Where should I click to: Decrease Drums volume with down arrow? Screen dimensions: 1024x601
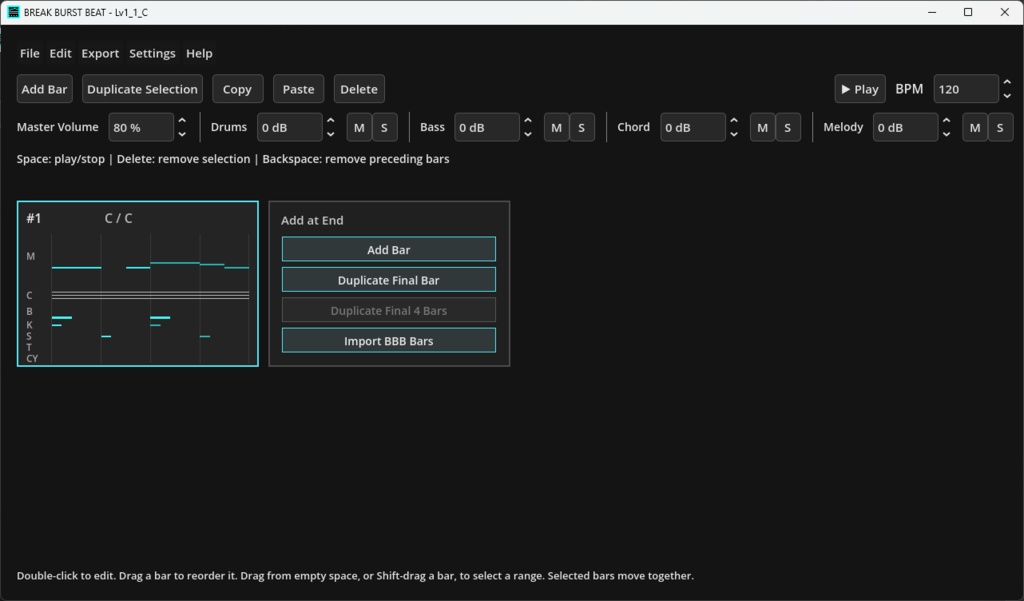coord(330,135)
